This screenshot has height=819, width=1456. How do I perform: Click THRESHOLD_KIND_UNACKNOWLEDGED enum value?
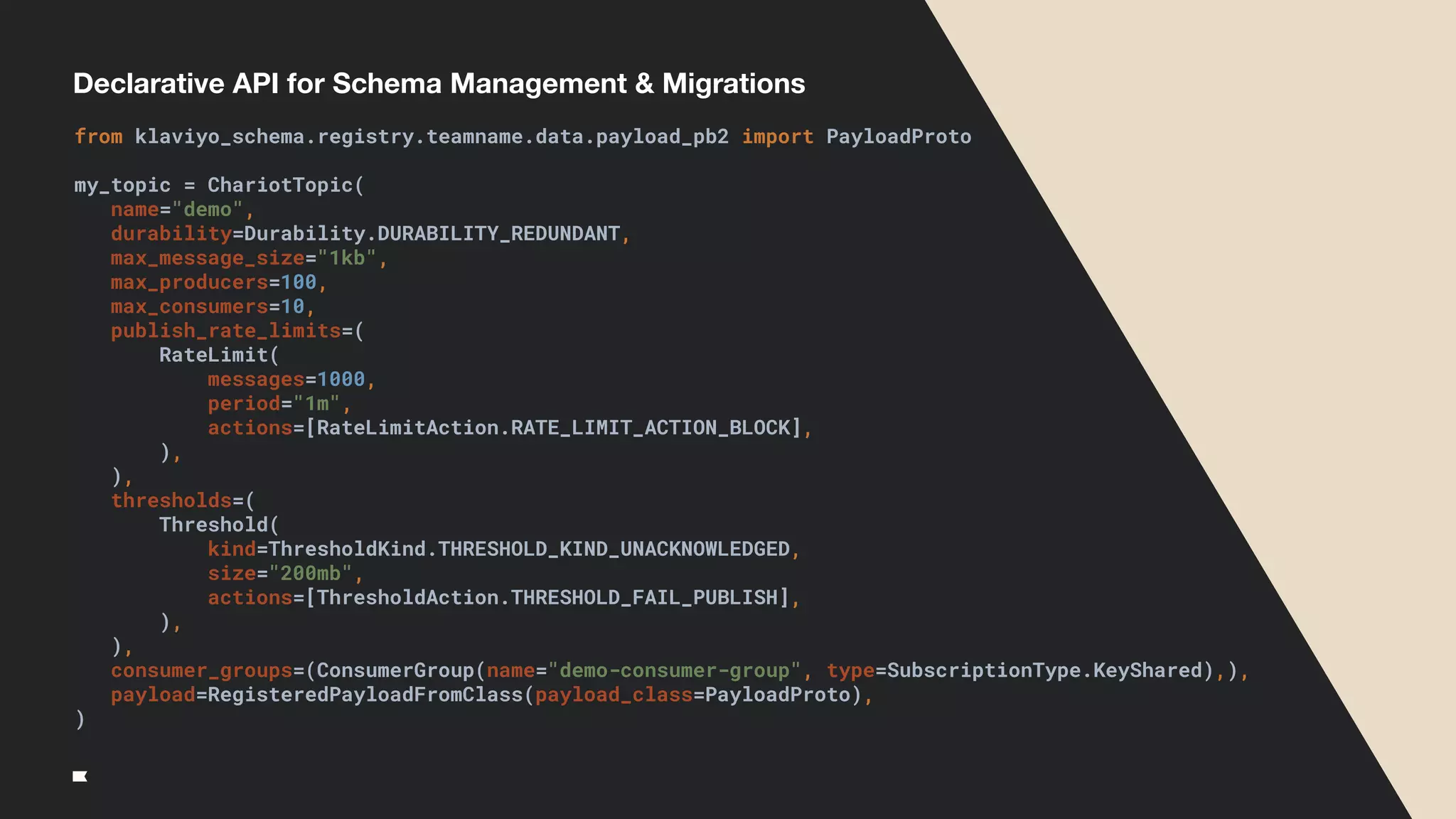tap(613, 549)
